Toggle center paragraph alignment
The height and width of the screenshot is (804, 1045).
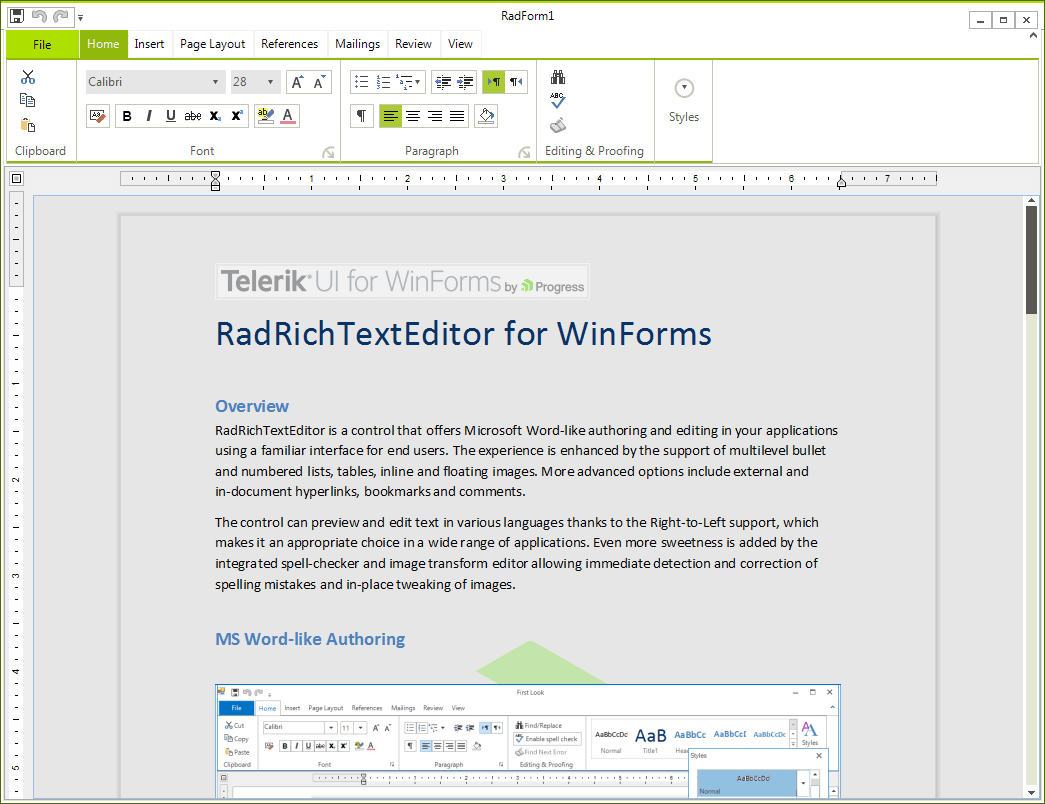[414, 116]
